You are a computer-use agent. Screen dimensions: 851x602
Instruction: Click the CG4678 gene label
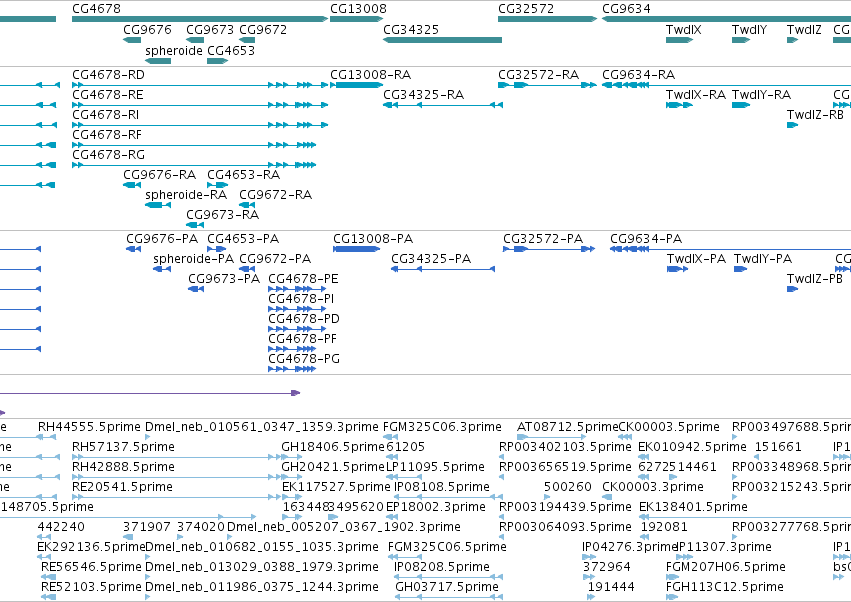tap(96, 9)
